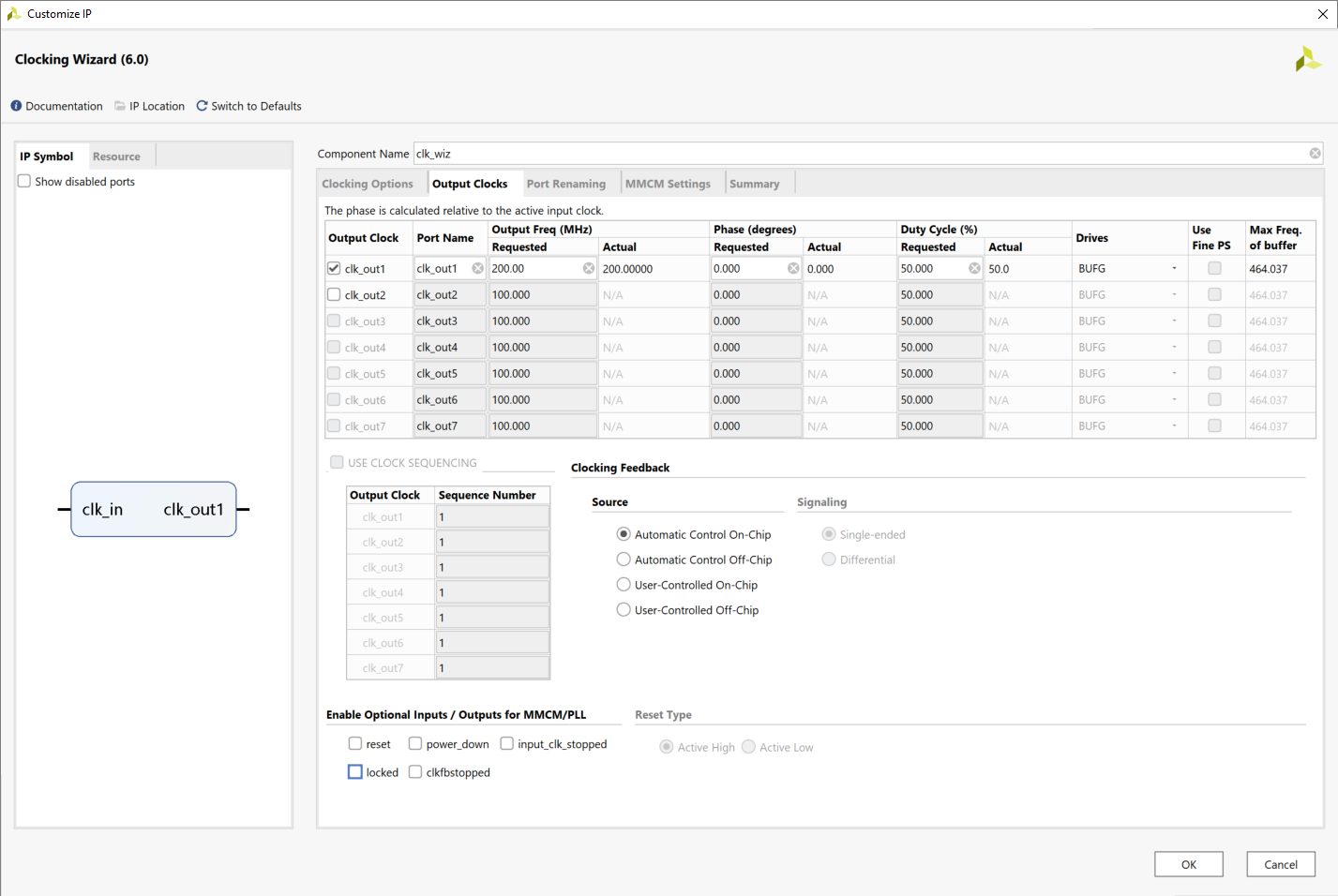The image size is (1338, 896).
Task: Clear the clk_out1 requested duty cycle X icon
Action: tap(974, 268)
